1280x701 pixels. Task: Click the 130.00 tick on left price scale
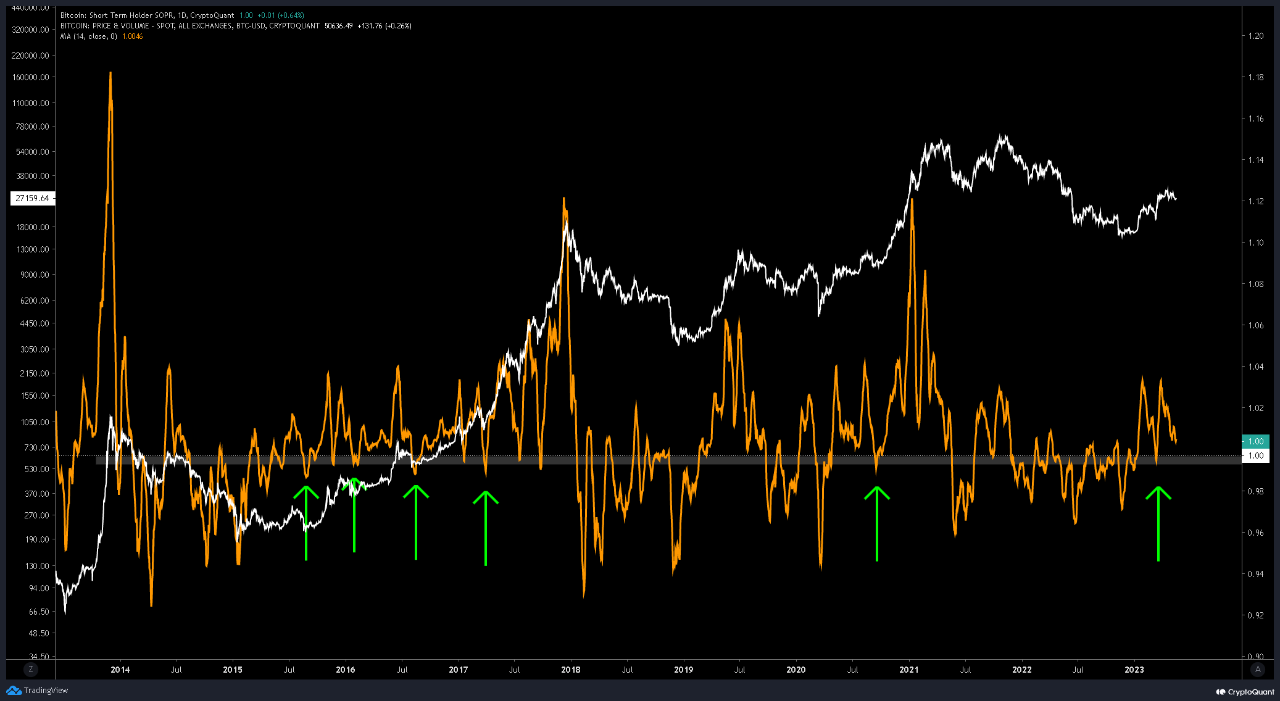tap(38, 565)
